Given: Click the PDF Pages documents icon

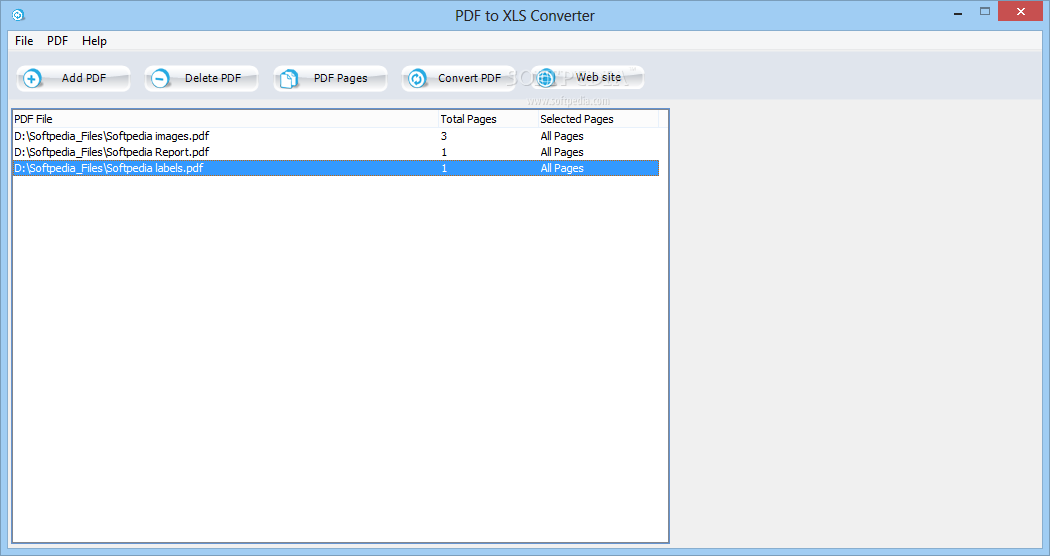Looking at the screenshot, I should [x=289, y=78].
